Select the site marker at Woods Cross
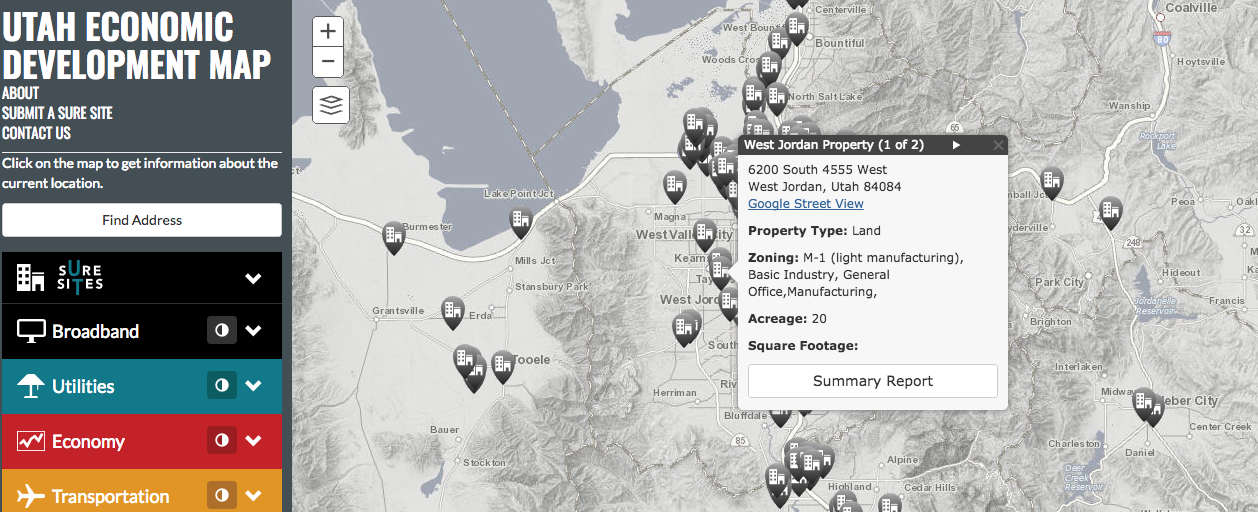 click(x=768, y=68)
